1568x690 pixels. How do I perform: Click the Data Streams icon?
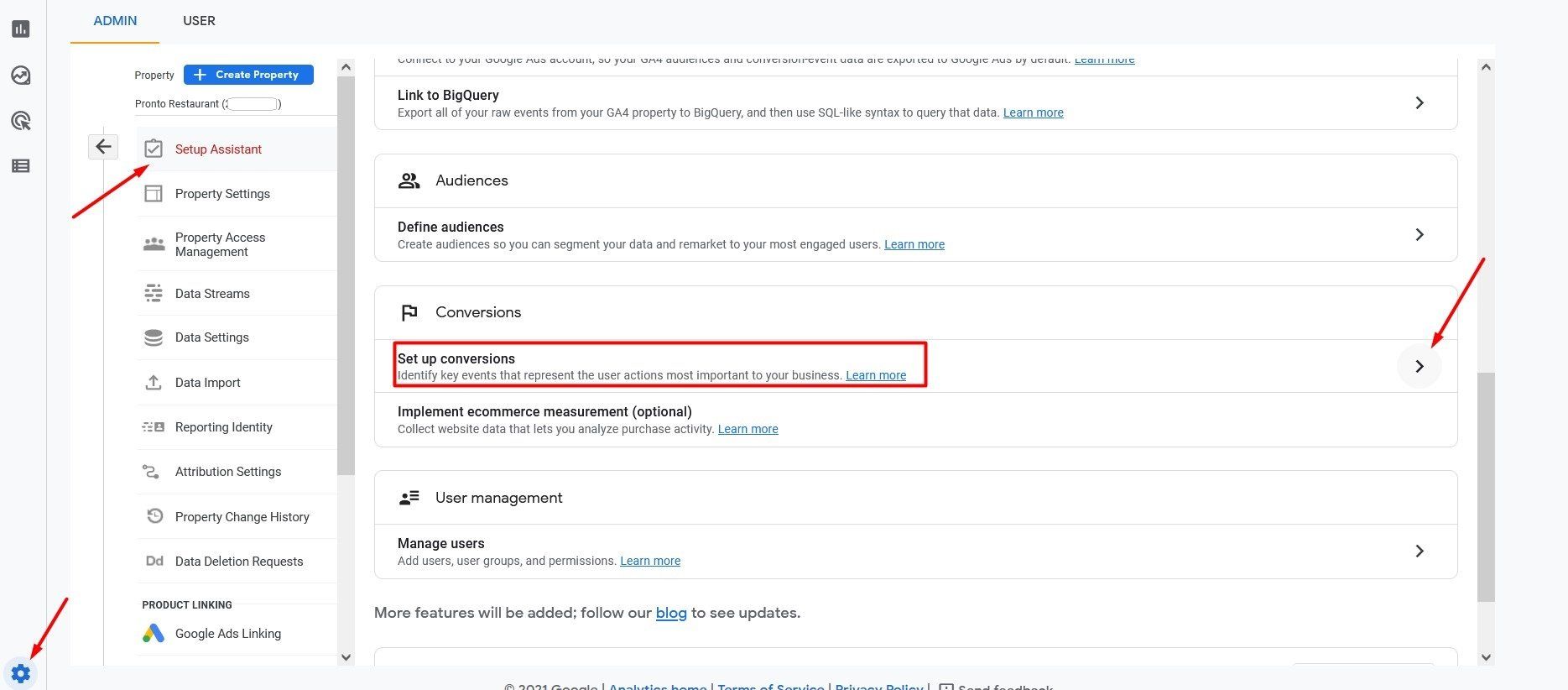pos(154,293)
